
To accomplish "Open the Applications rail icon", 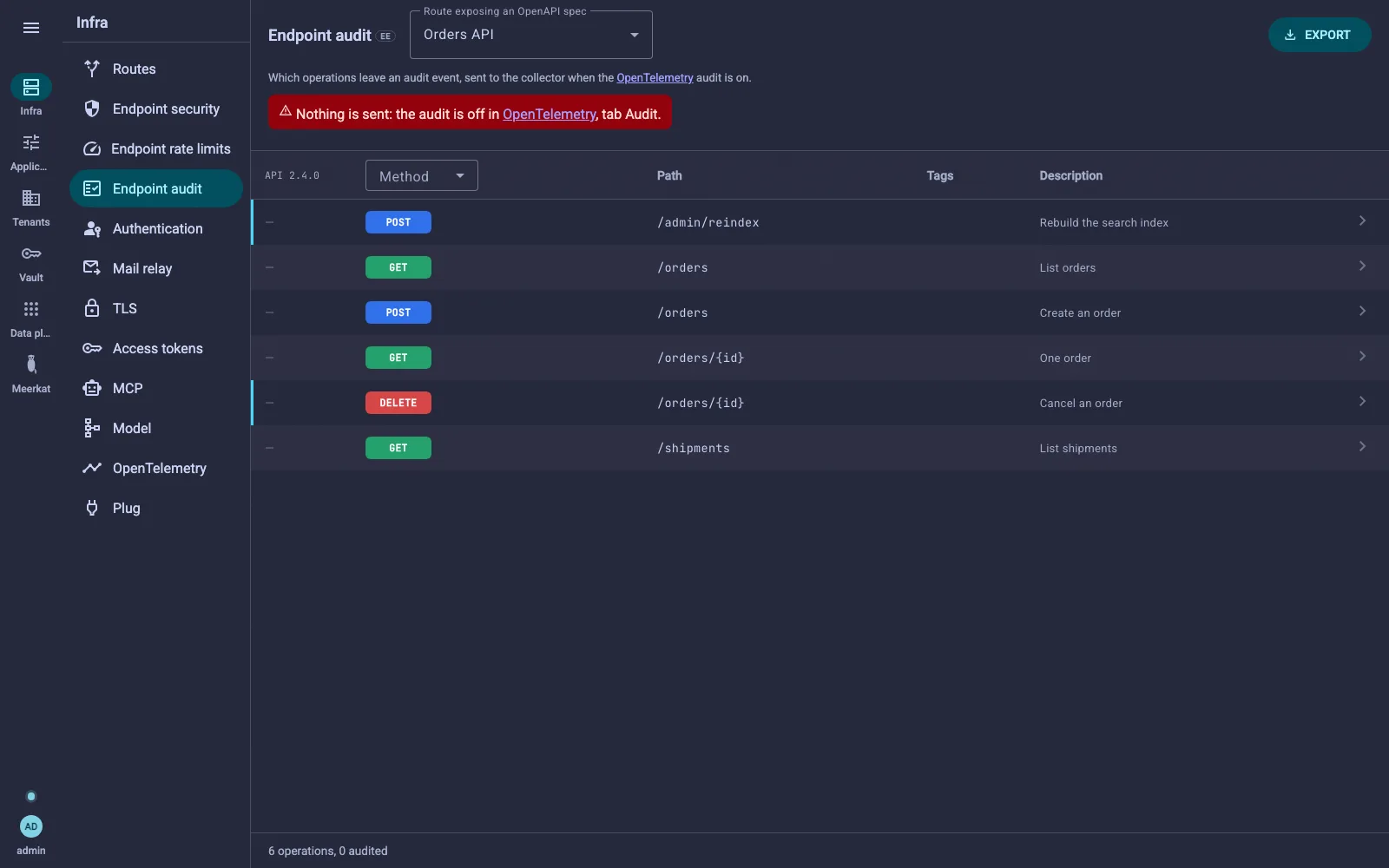I will click(x=31, y=142).
